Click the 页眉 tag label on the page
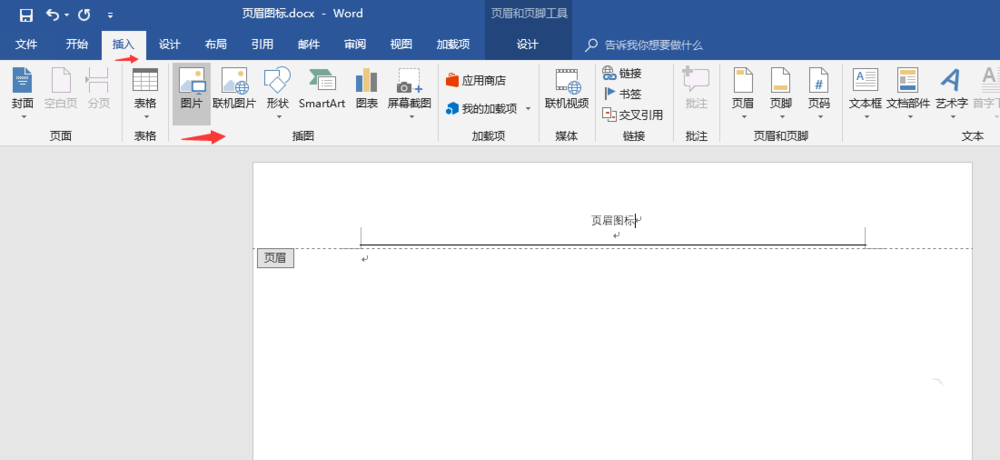Image resolution: width=1000 pixels, height=460 pixels. pyautogui.click(x=276, y=258)
